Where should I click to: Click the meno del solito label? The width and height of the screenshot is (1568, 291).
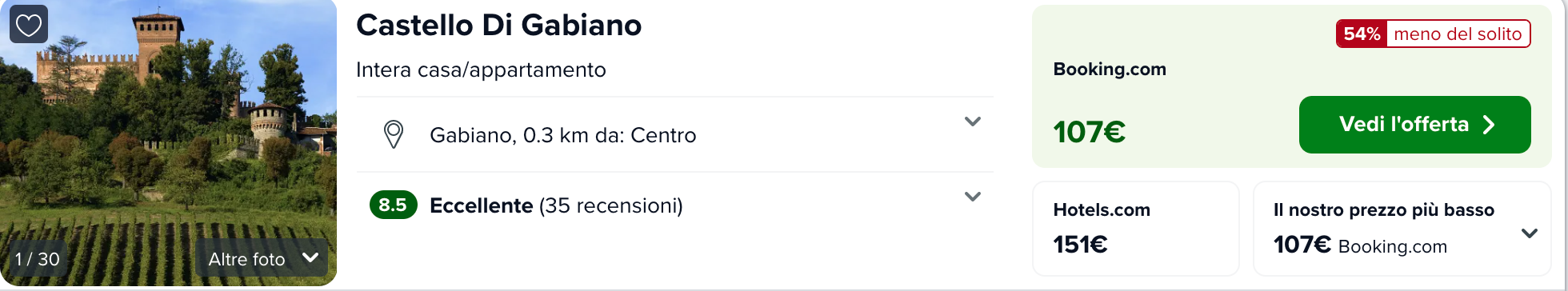click(1458, 34)
